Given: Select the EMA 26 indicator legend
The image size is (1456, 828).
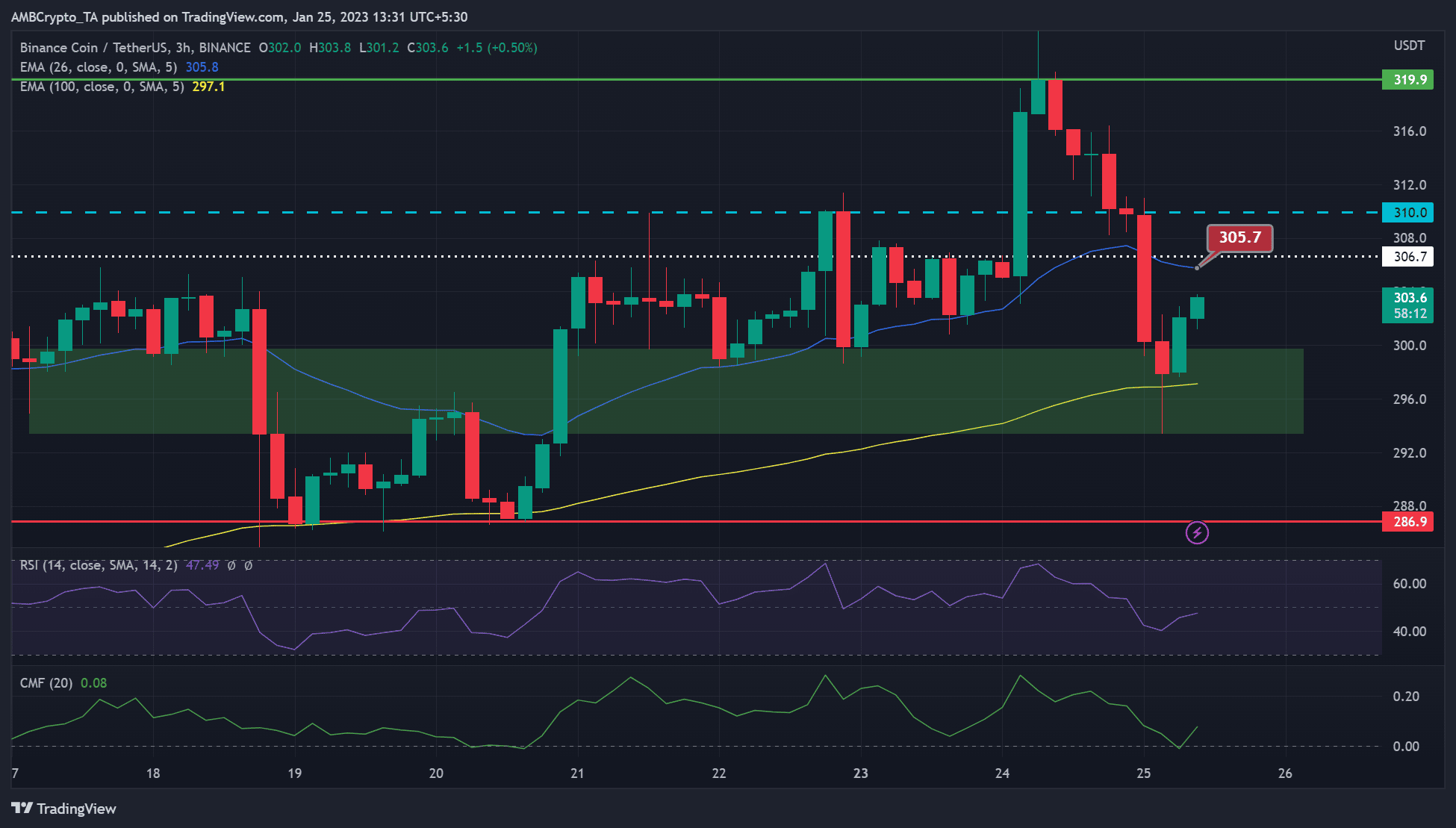Looking at the screenshot, I should click(119, 67).
